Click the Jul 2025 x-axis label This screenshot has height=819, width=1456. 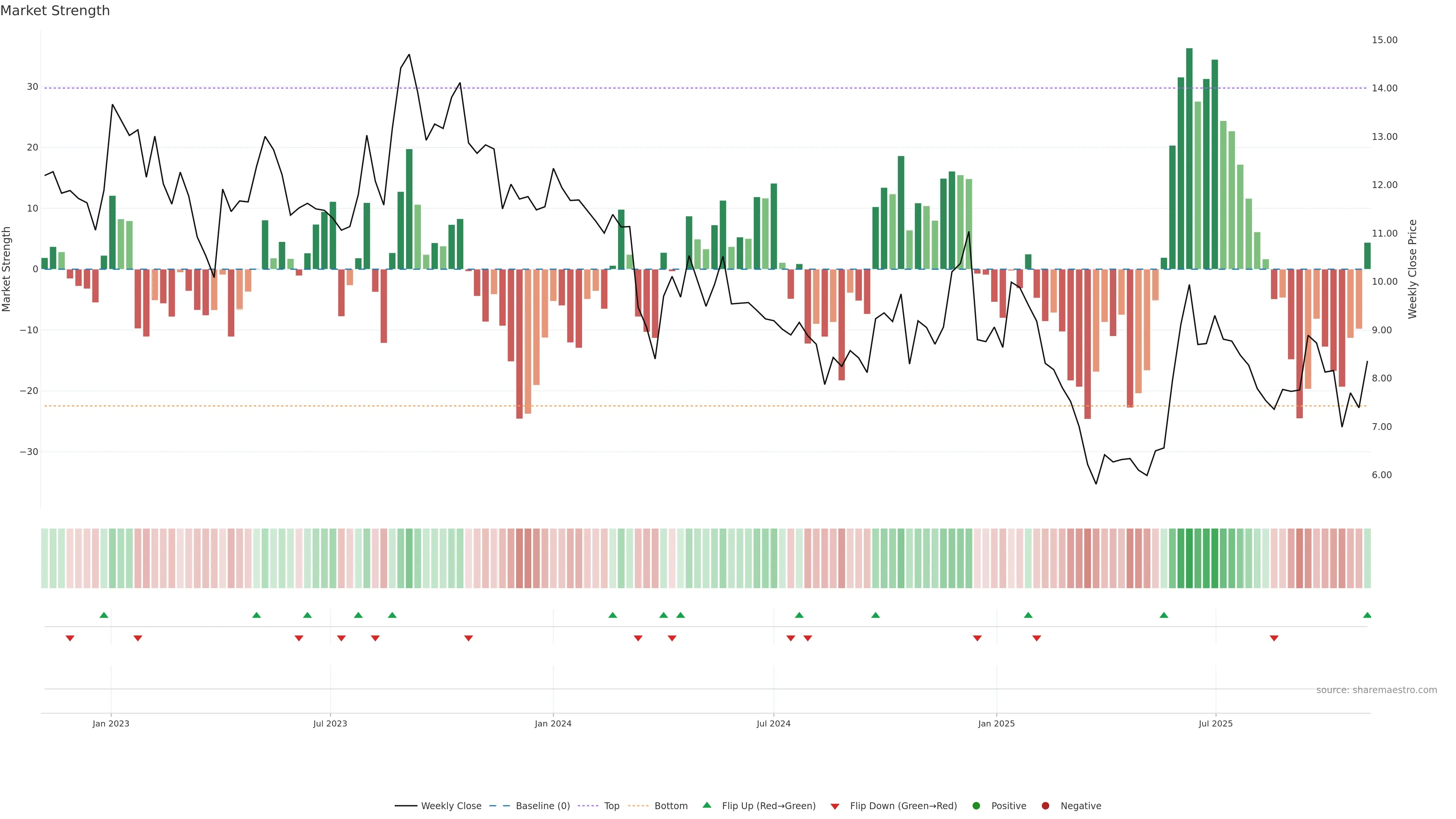click(x=1215, y=723)
